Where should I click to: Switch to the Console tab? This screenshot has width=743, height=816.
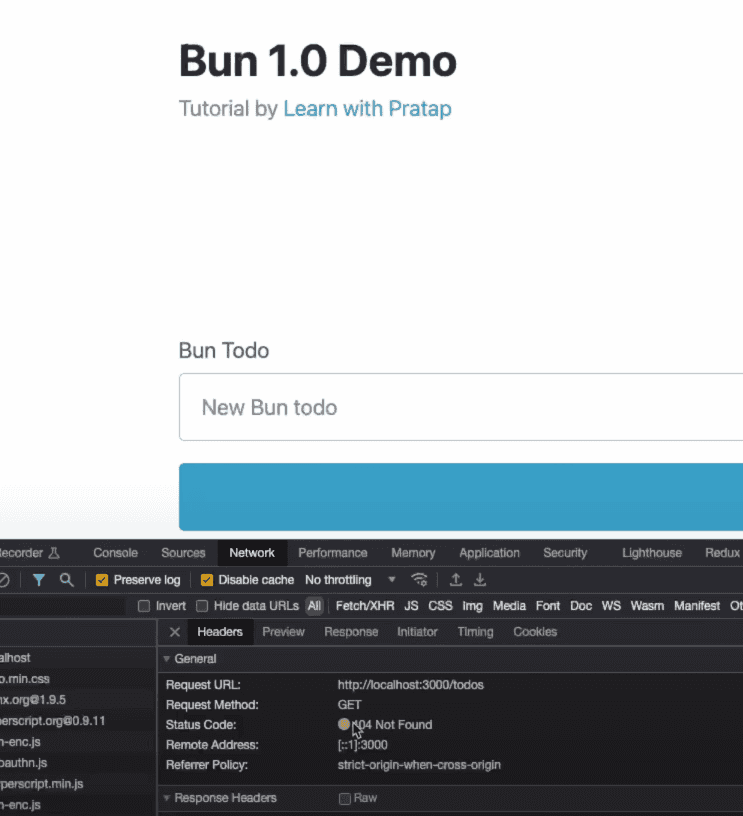[116, 553]
